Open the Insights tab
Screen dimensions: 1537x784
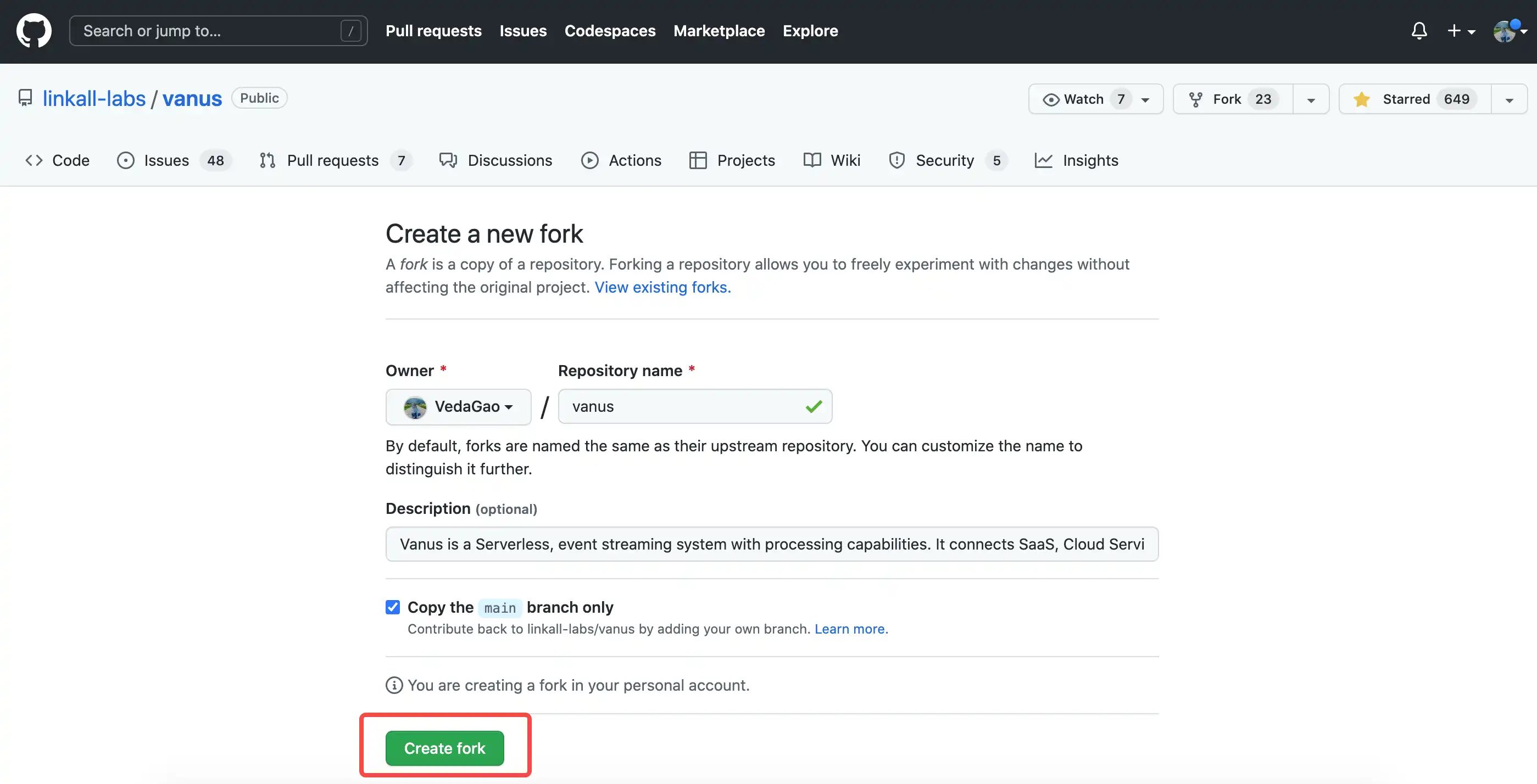coord(1076,160)
